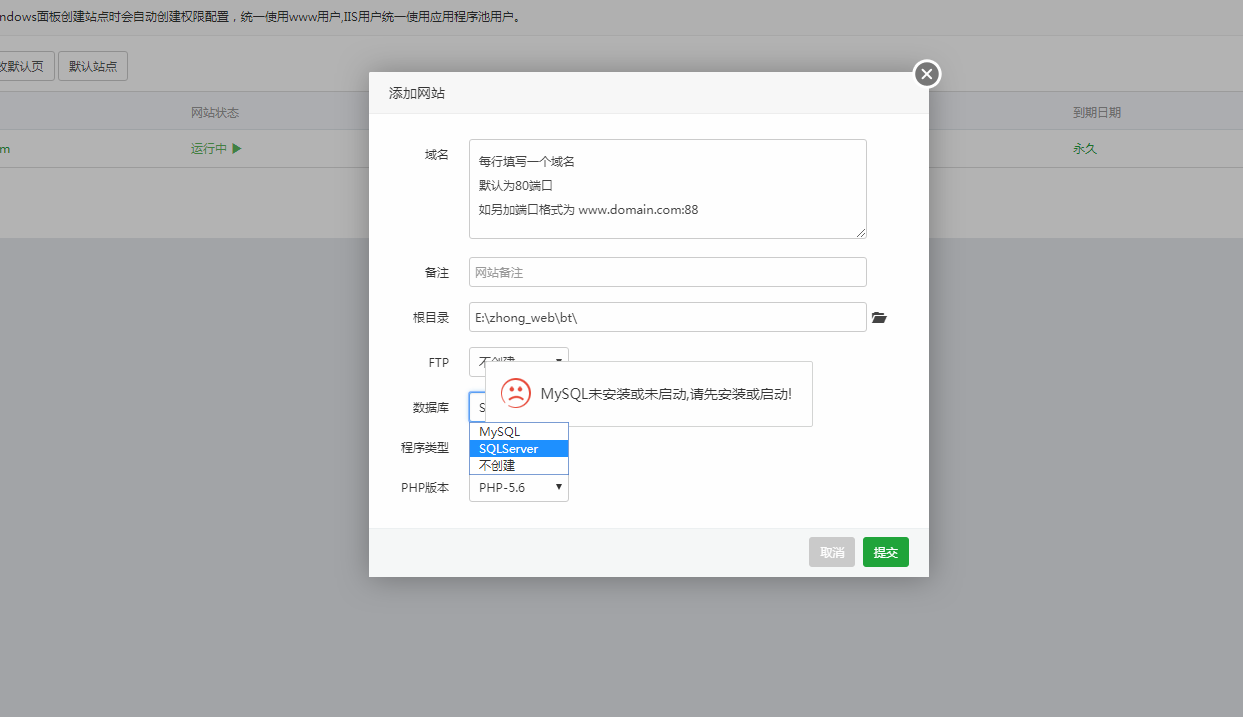Click the 域名 textarea
This screenshot has width=1243, height=717.
(x=668, y=189)
